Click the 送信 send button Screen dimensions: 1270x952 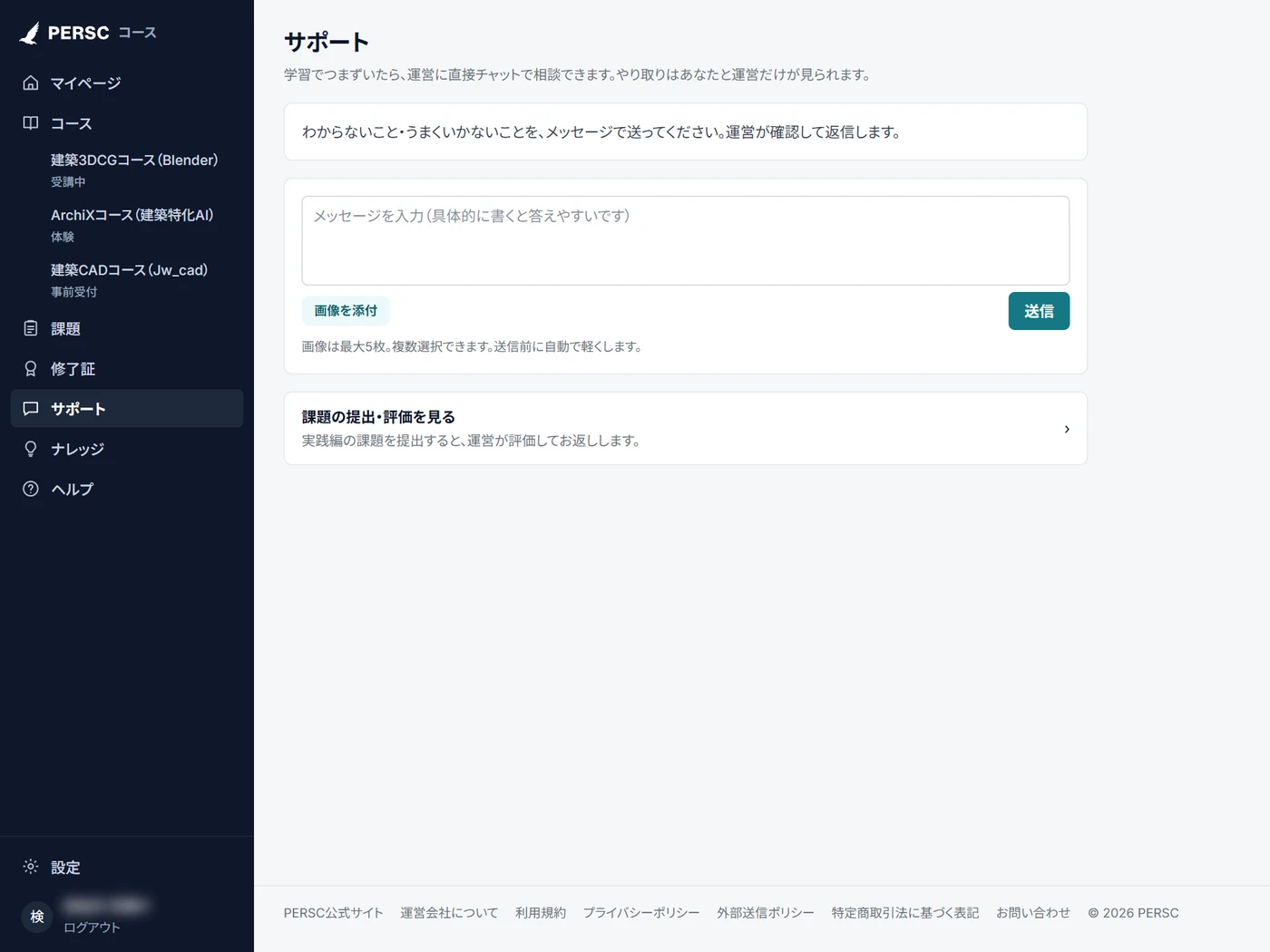click(x=1039, y=311)
